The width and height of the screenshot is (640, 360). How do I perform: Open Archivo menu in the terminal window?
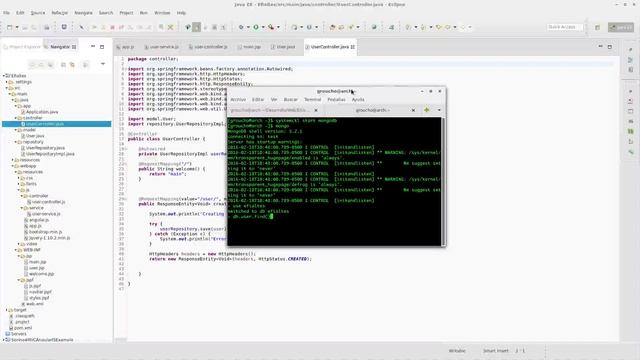(238, 100)
